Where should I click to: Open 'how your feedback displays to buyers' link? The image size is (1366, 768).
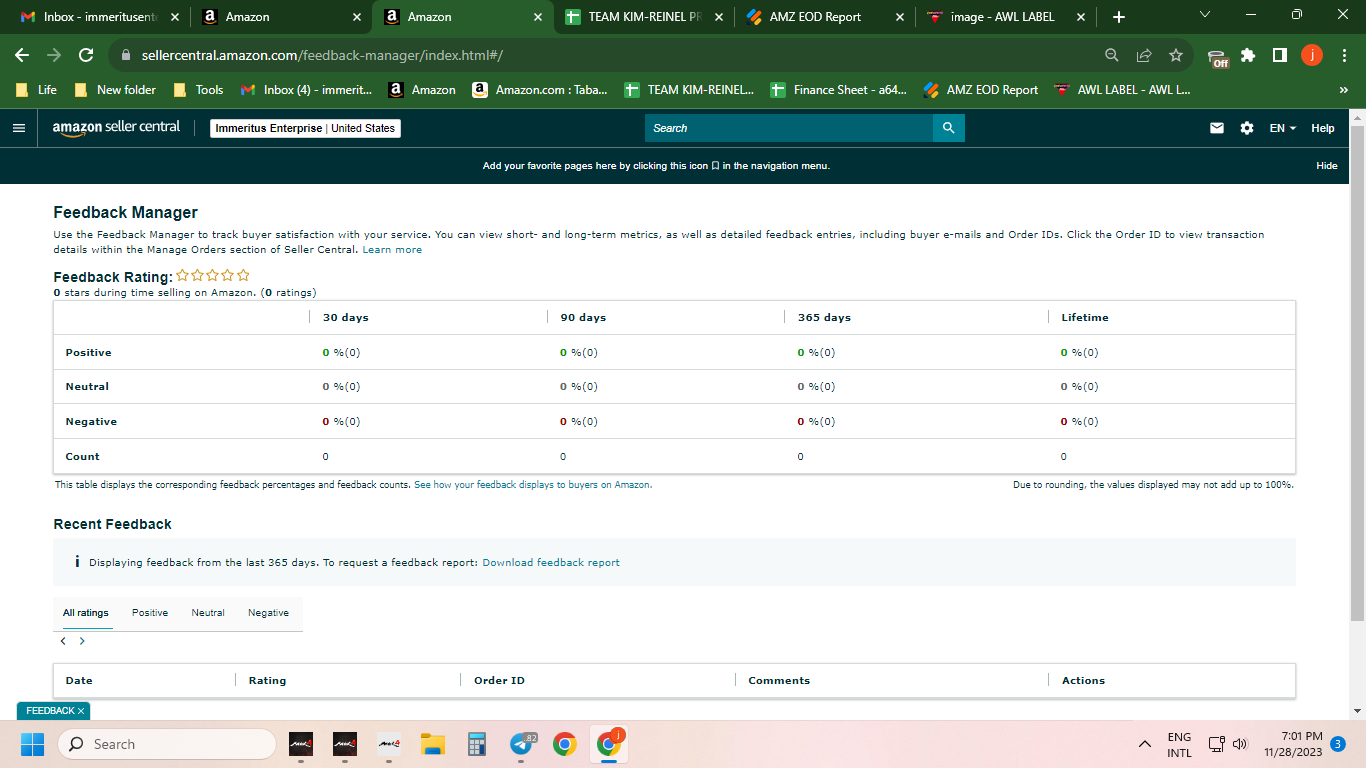point(533,485)
